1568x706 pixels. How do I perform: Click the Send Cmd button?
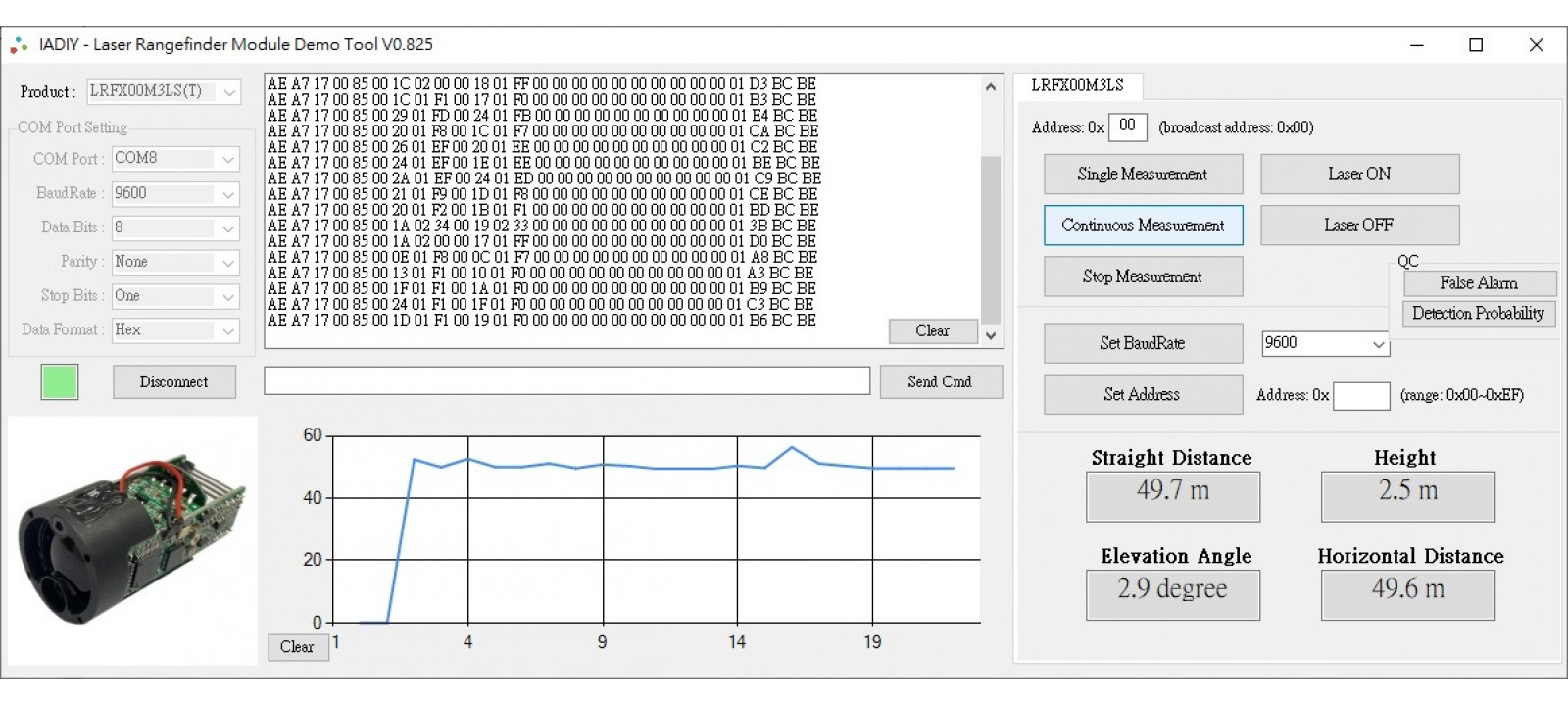tap(940, 382)
